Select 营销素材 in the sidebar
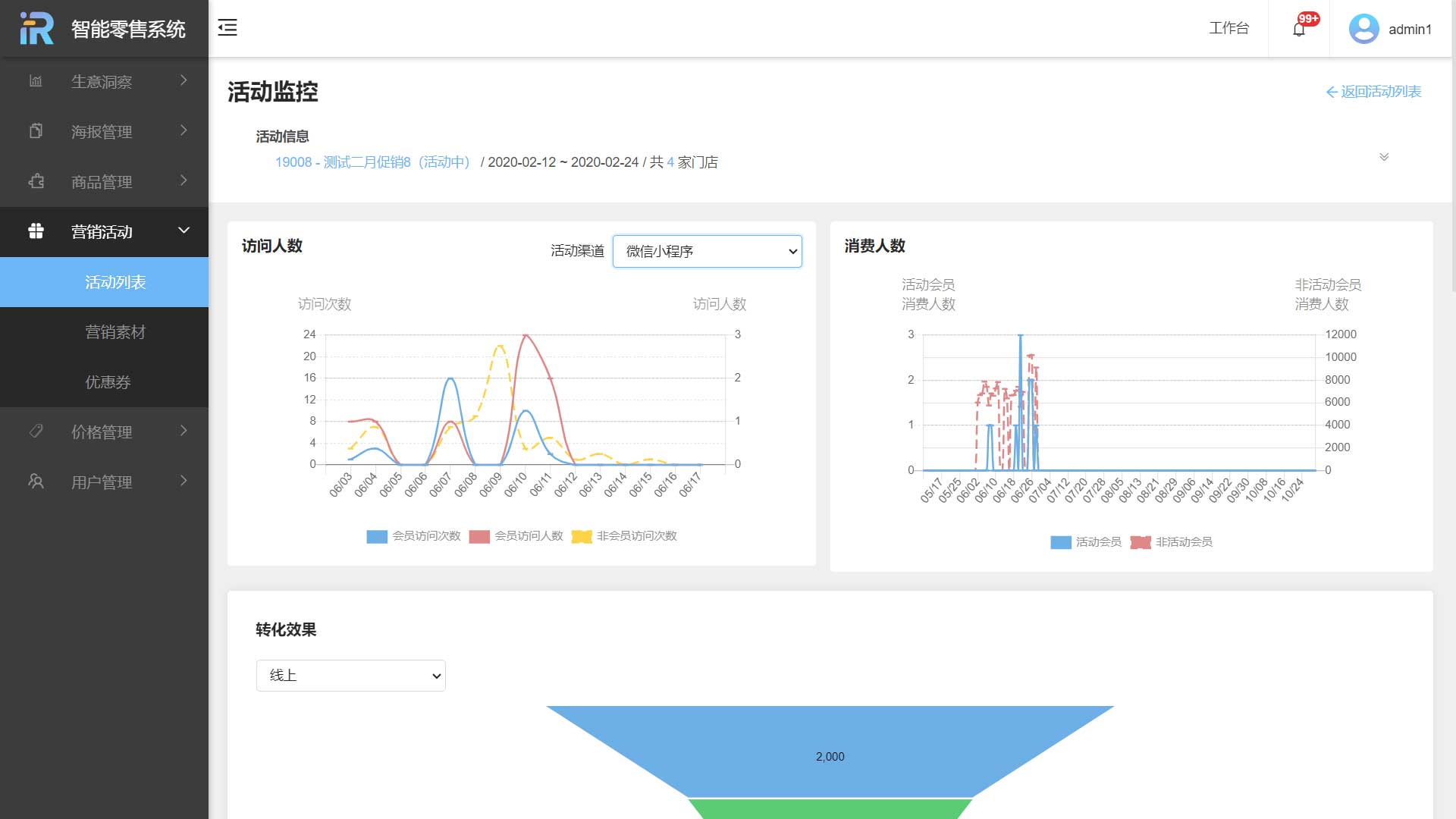1456x819 pixels. 115,332
